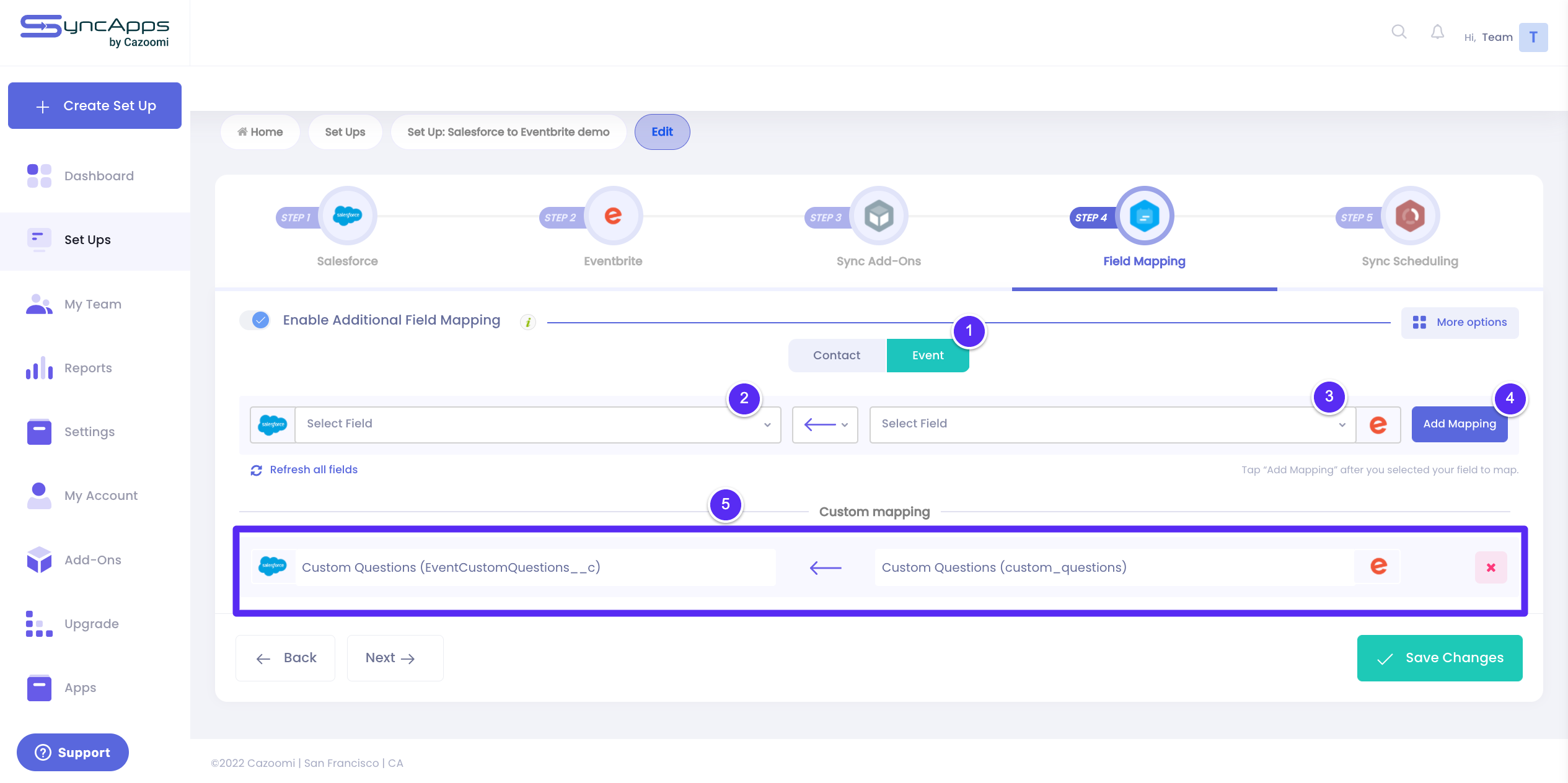1568x783 pixels.
Task: Open the search magnifier icon
Action: (x=1399, y=32)
